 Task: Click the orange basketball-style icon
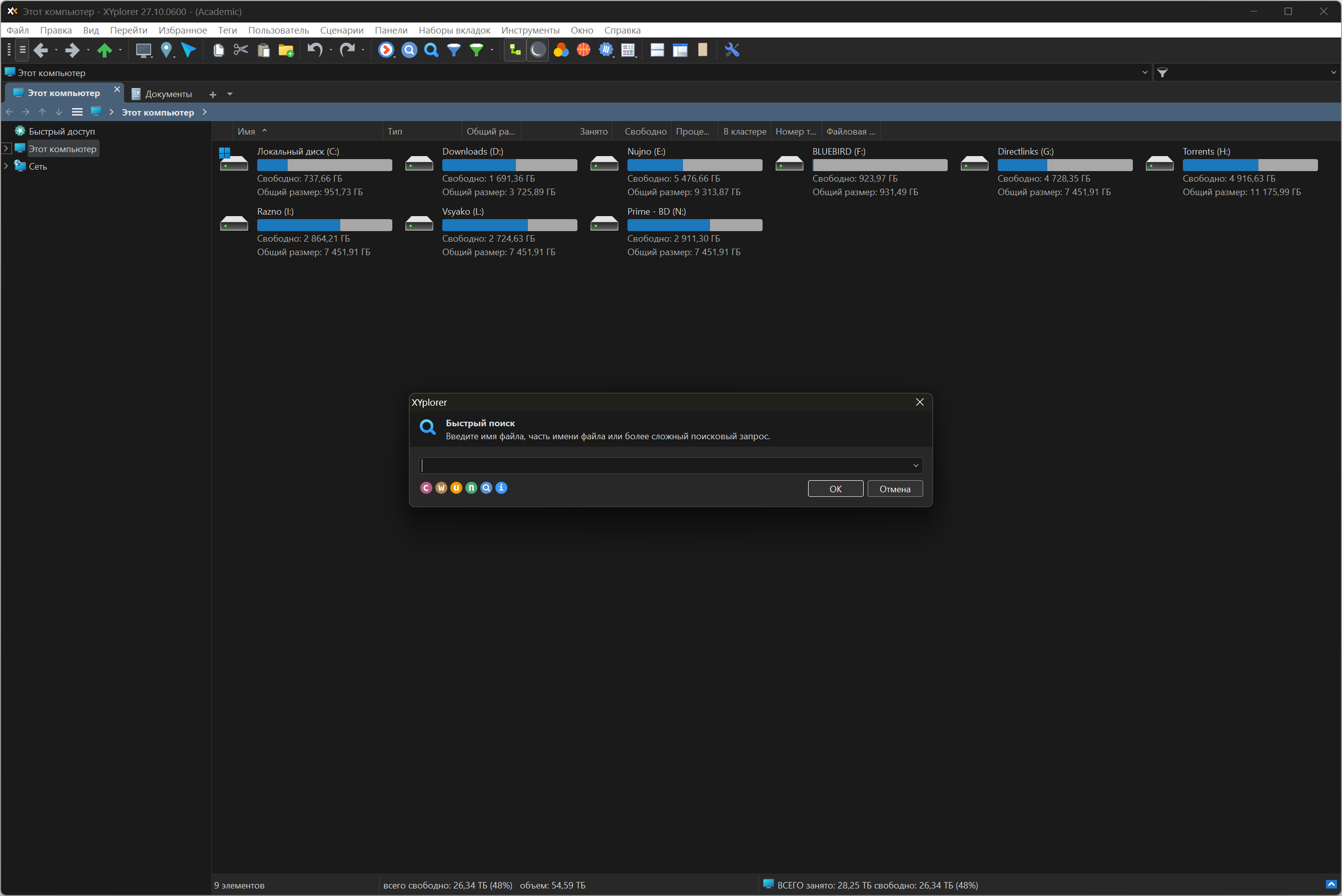click(583, 51)
